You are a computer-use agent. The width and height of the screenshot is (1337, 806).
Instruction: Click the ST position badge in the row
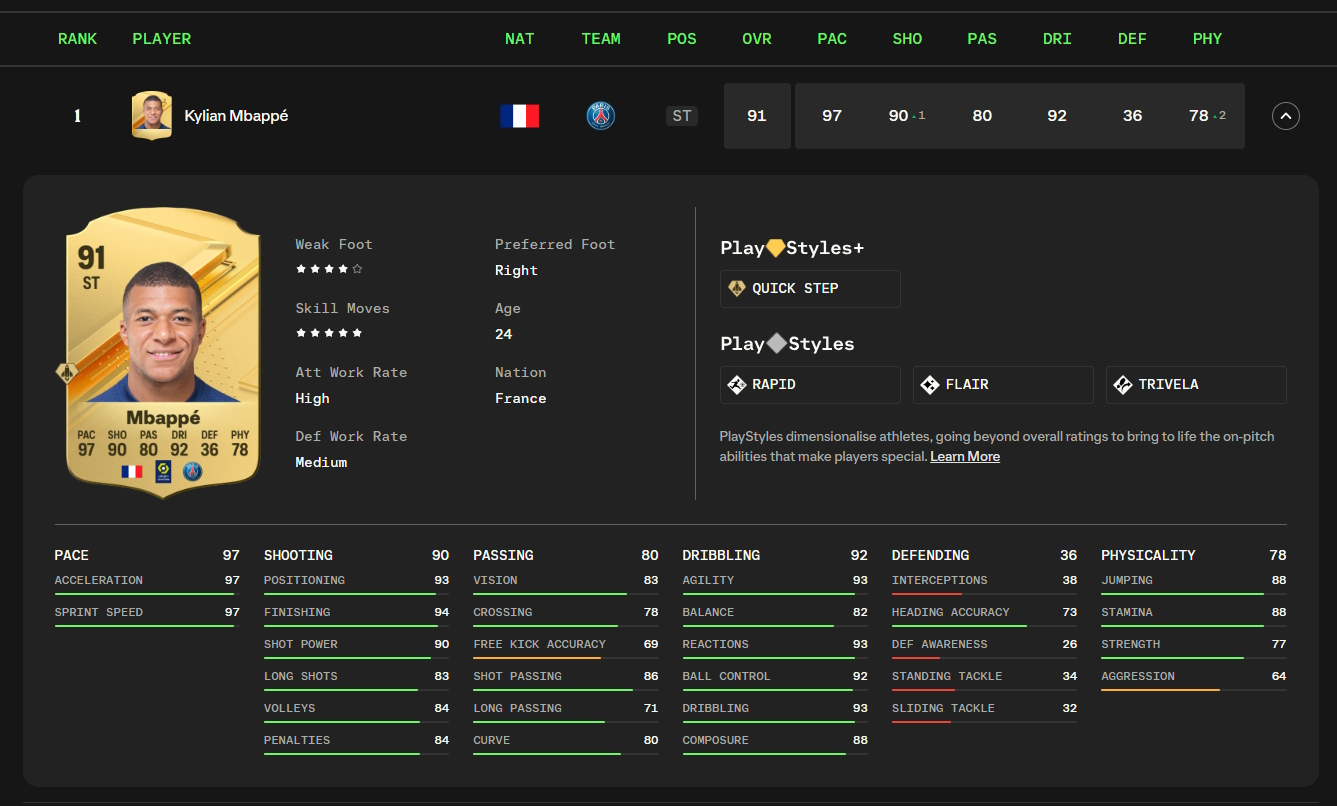682,116
